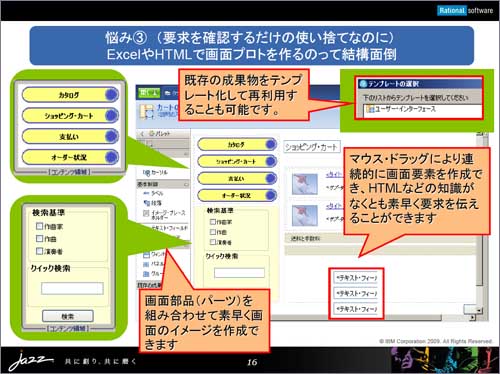
Task: Pick the 段落 element from the palette
Action: pyautogui.click(x=152, y=203)
